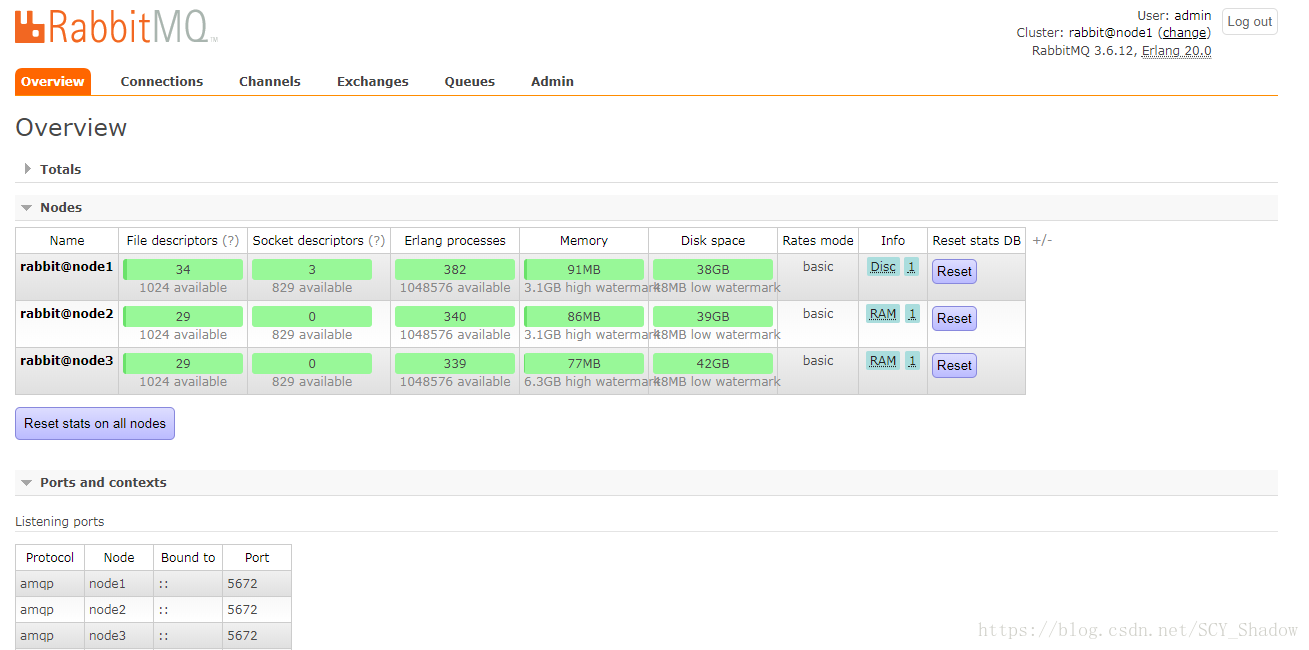
Task: Click node1 Erlang processes bar showing 382
Action: pos(455,270)
